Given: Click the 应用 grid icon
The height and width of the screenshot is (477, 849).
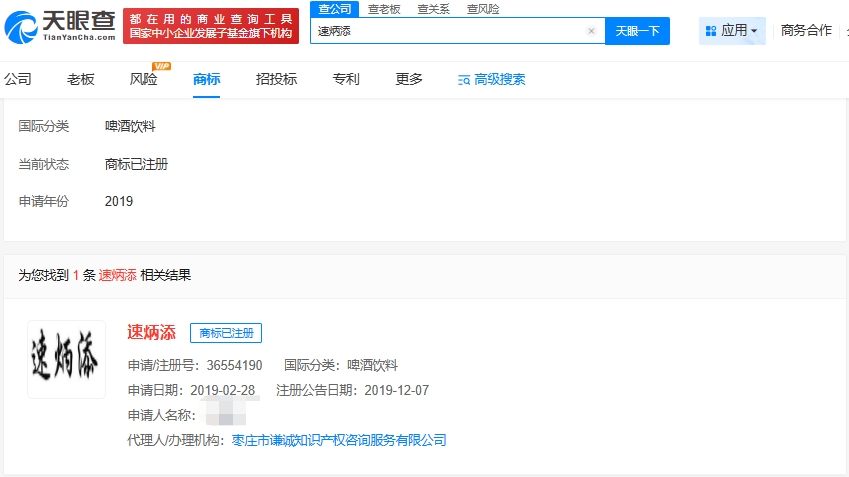Looking at the screenshot, I should (710, 31).
